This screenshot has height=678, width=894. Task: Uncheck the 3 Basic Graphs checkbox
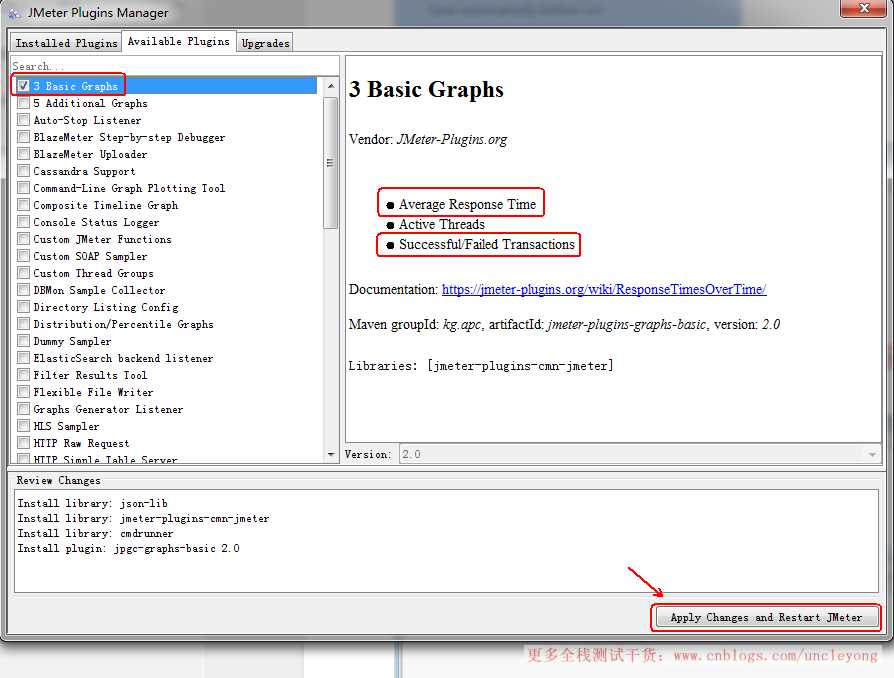tap(23, 86)
